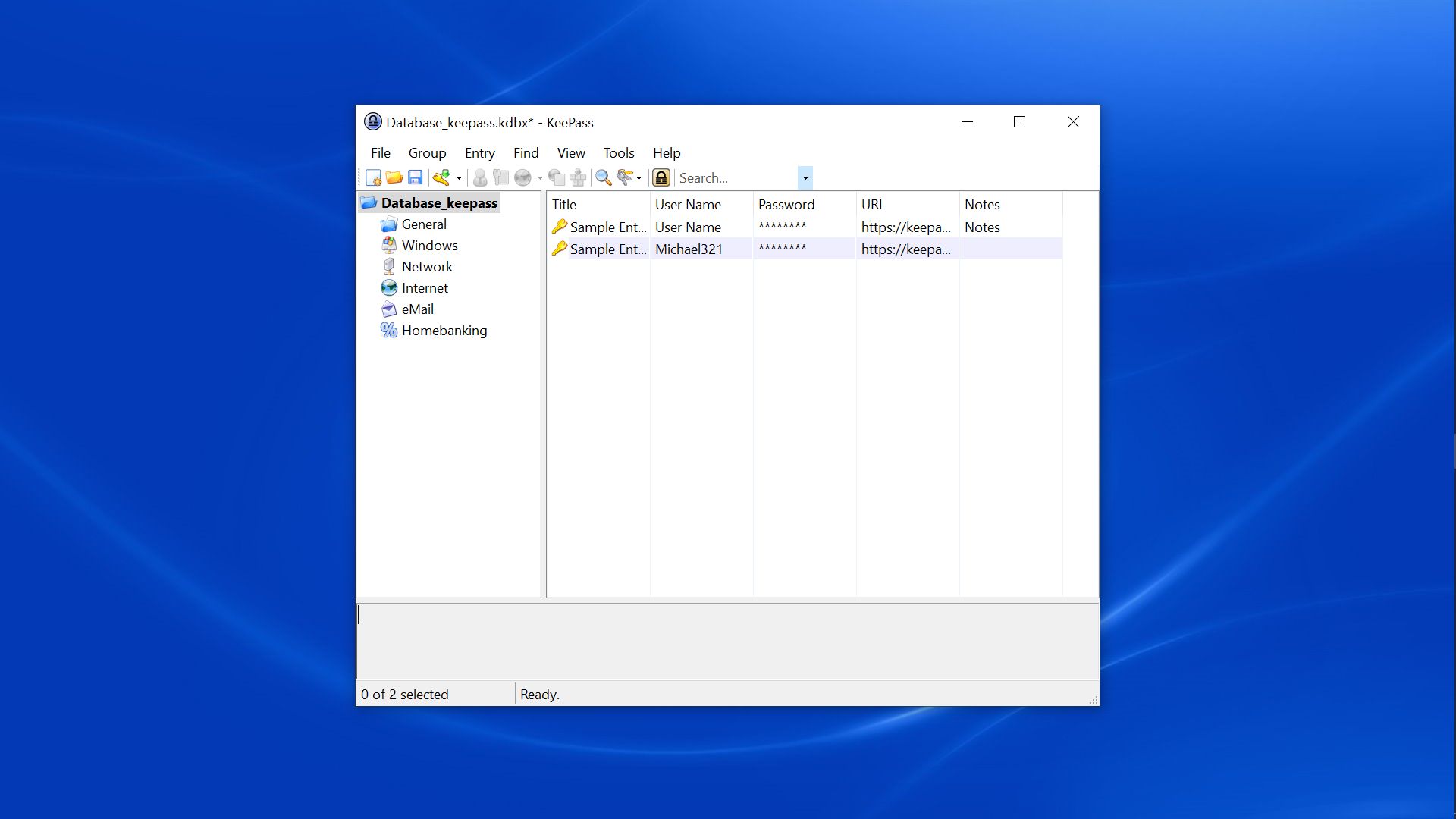
Task: Click the New Database toolbar icon
Action: point(373,177)
